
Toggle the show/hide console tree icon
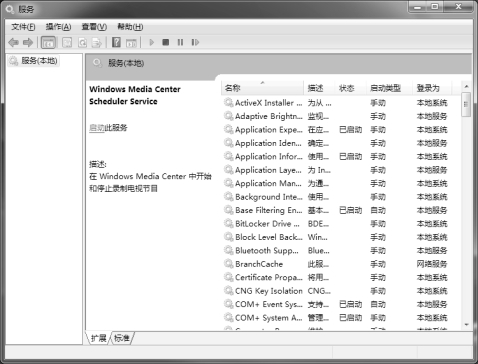[48, 42]
